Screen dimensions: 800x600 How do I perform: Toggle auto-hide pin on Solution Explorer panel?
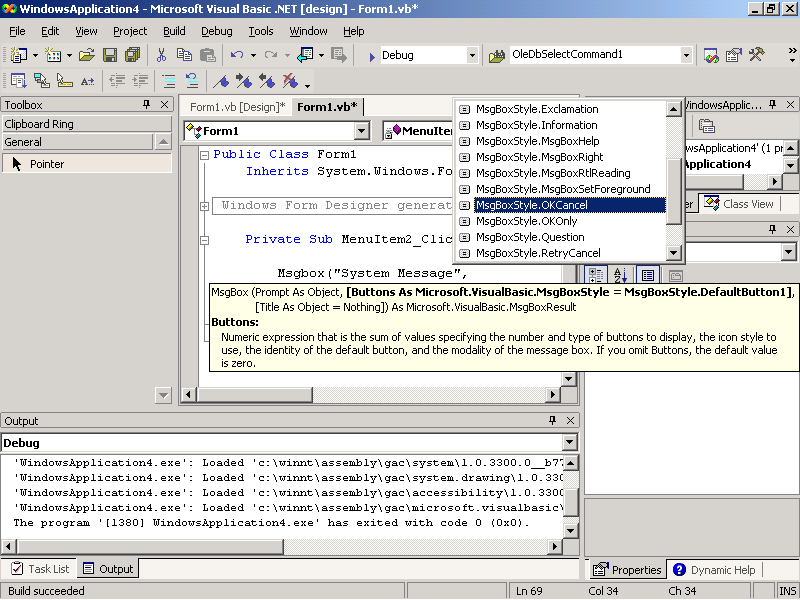pos(772,105)
